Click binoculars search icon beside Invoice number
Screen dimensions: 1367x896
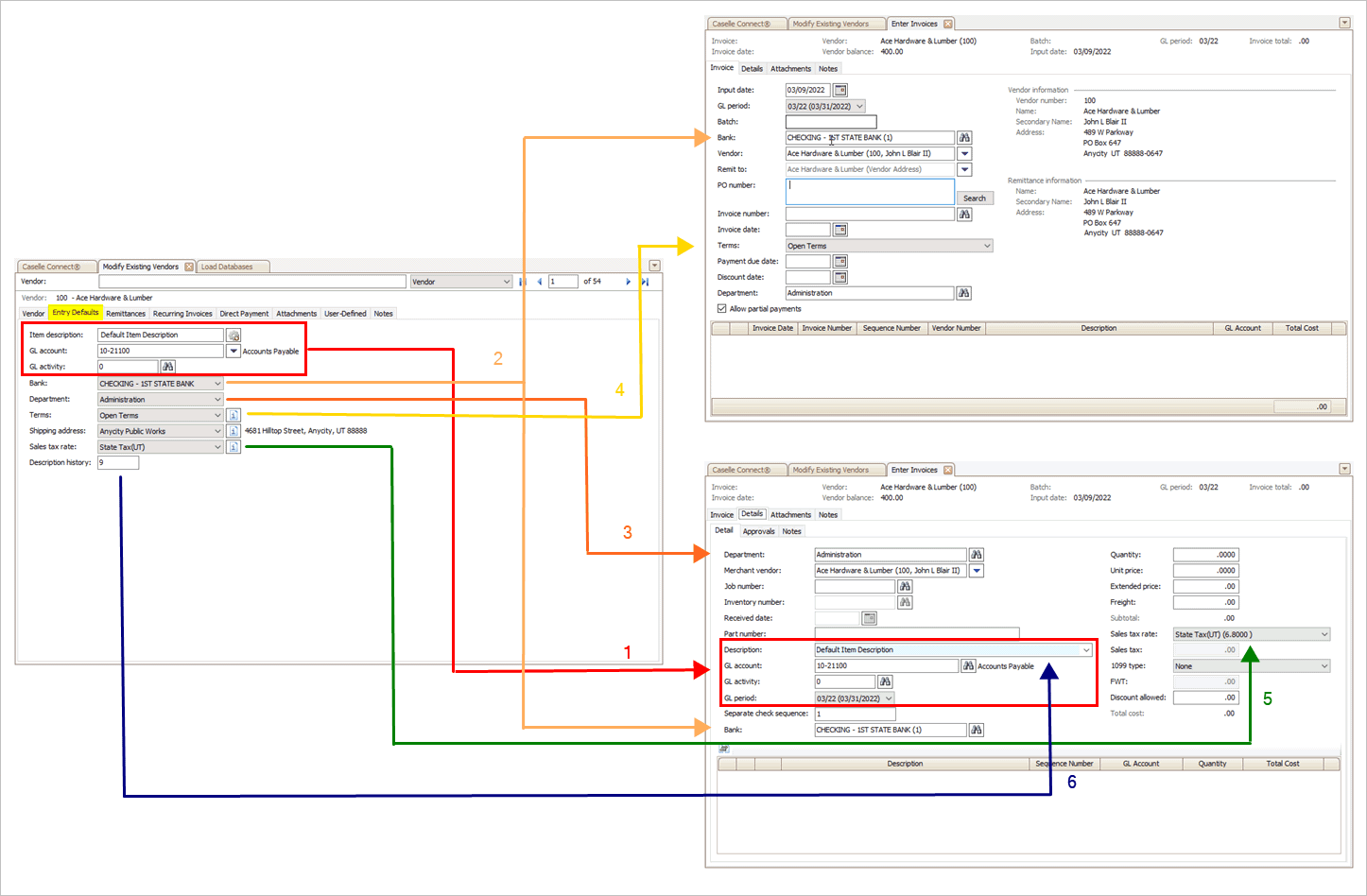(x=964, y=215)
